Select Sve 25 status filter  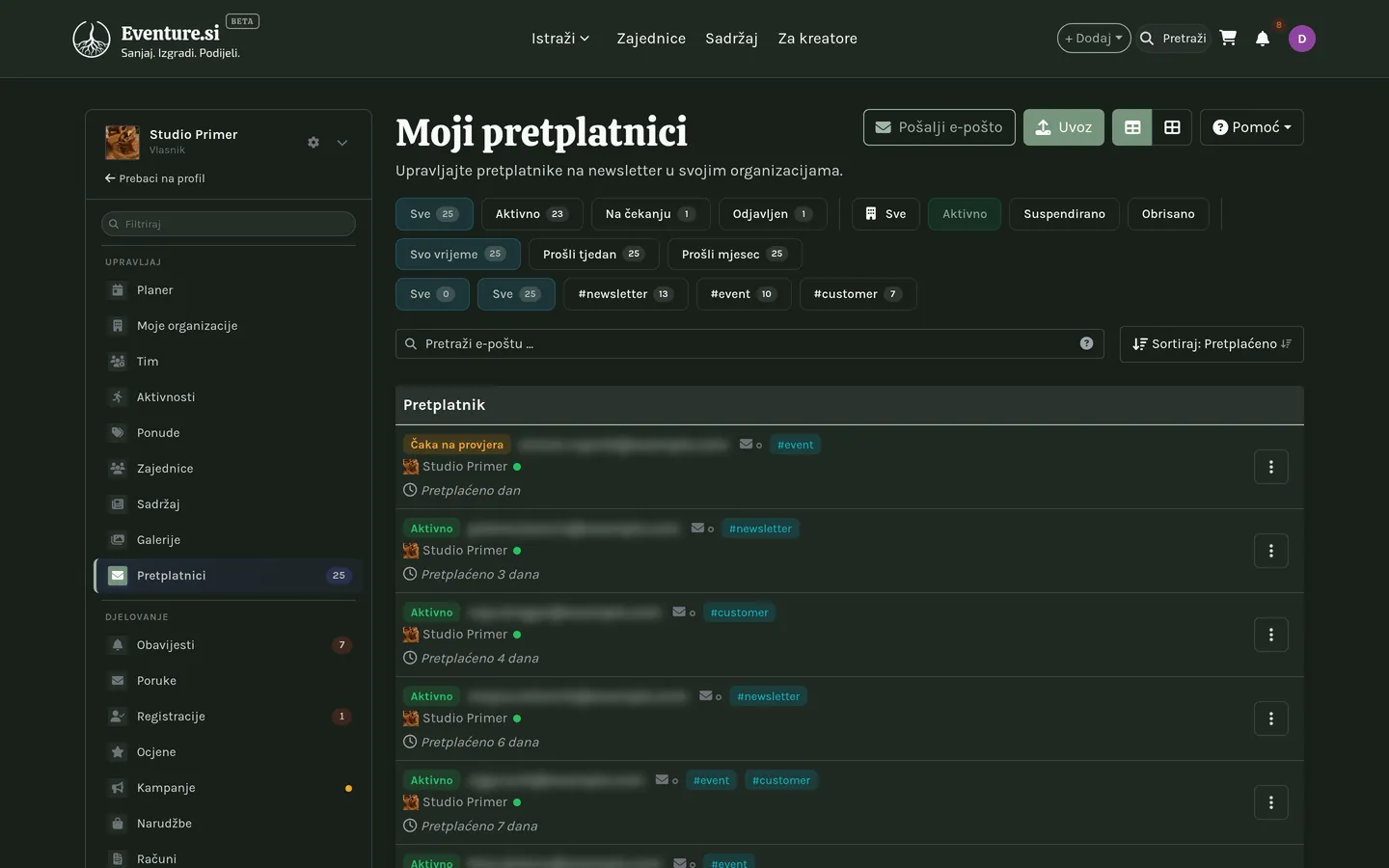434,214
